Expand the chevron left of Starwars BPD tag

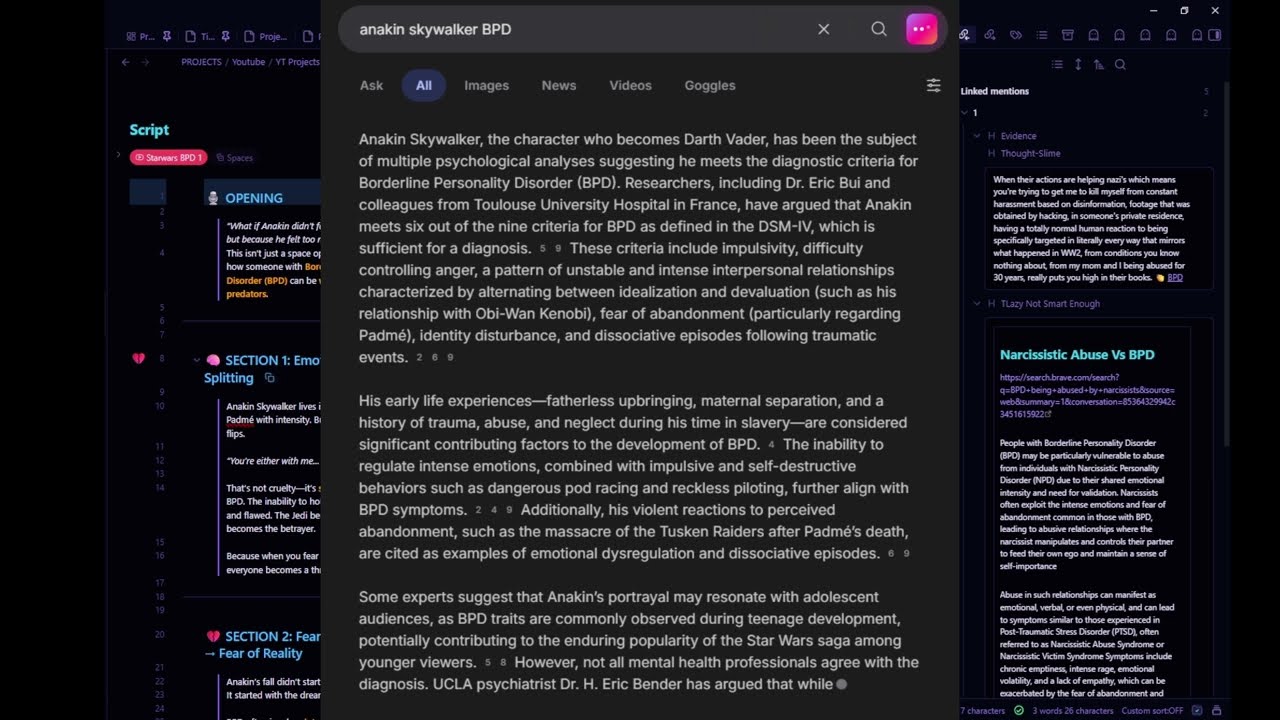[119, 155]
